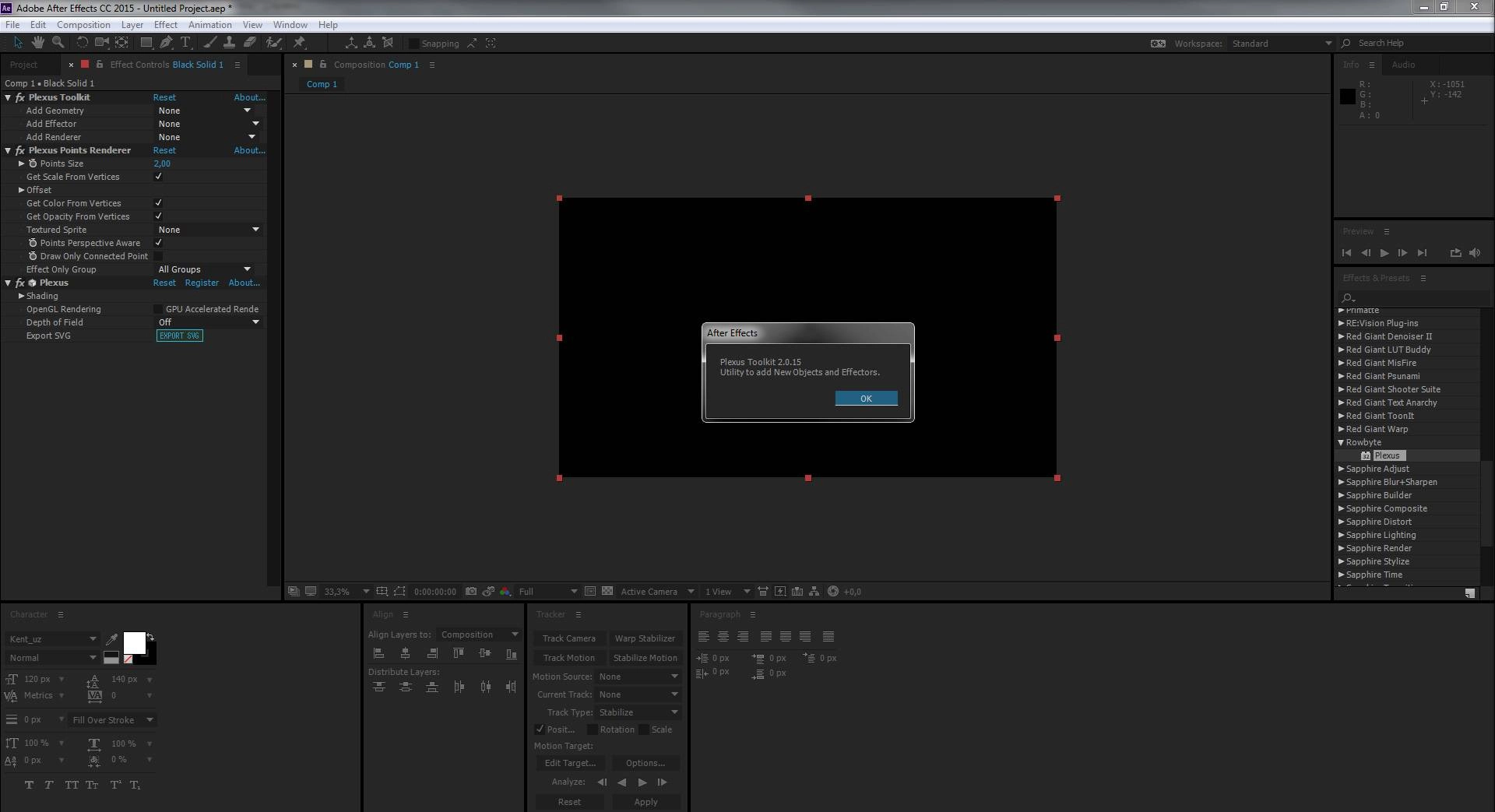Enable Draw Only Connected Point checkbox
This screenshot has height=812, width=1495.
158,256
